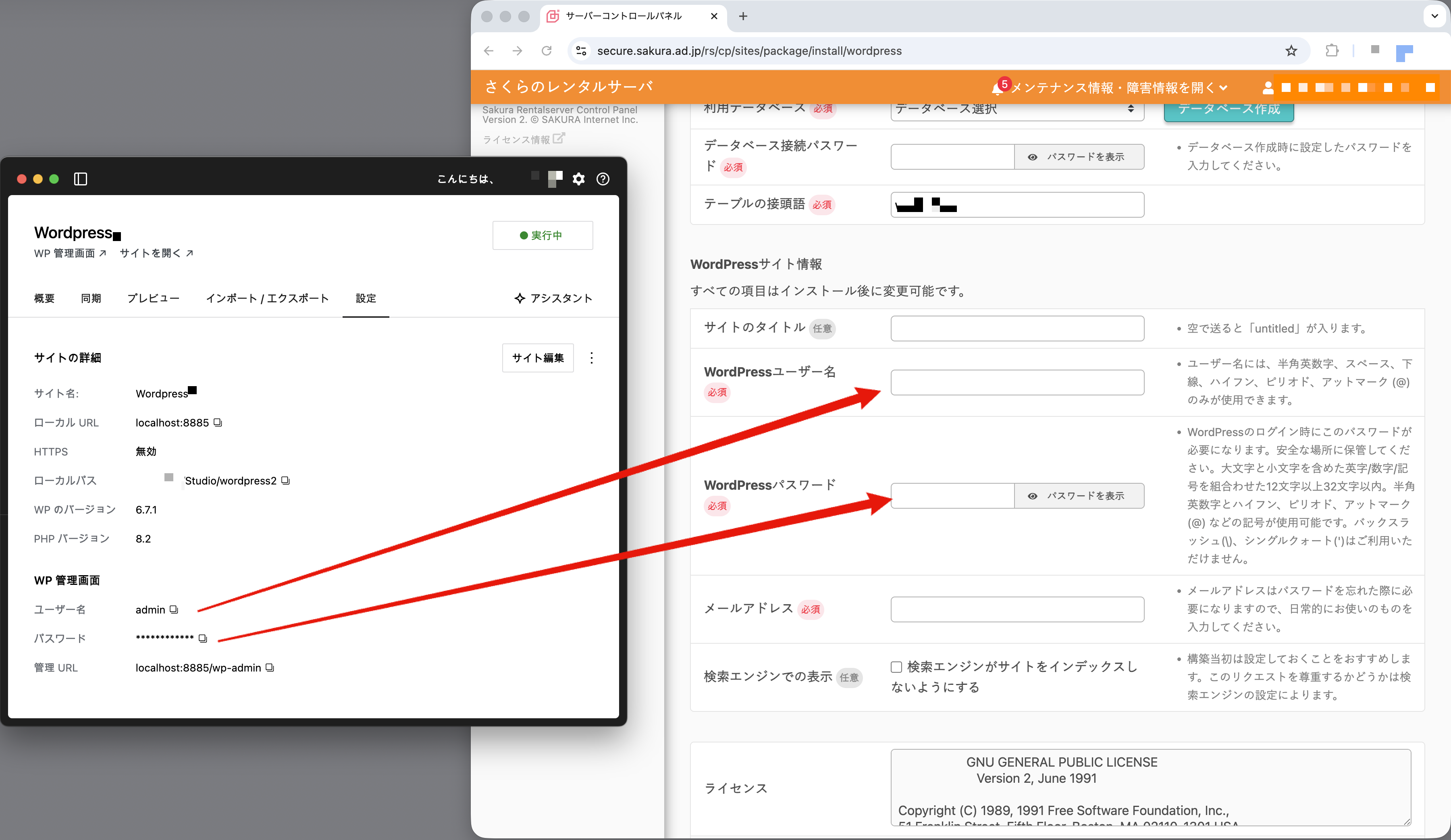
Task: Open the three-dot menu beside サイト編集
Action: click(x=591, y=358)
